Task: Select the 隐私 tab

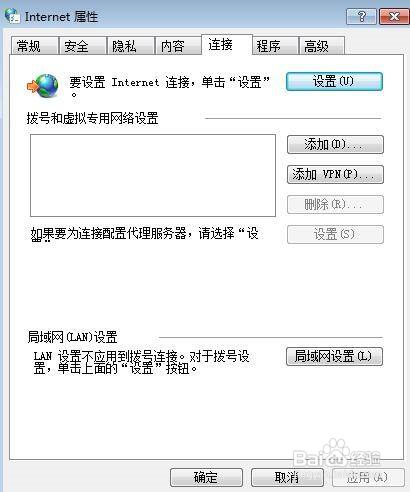Action: [x=130, y=46]
